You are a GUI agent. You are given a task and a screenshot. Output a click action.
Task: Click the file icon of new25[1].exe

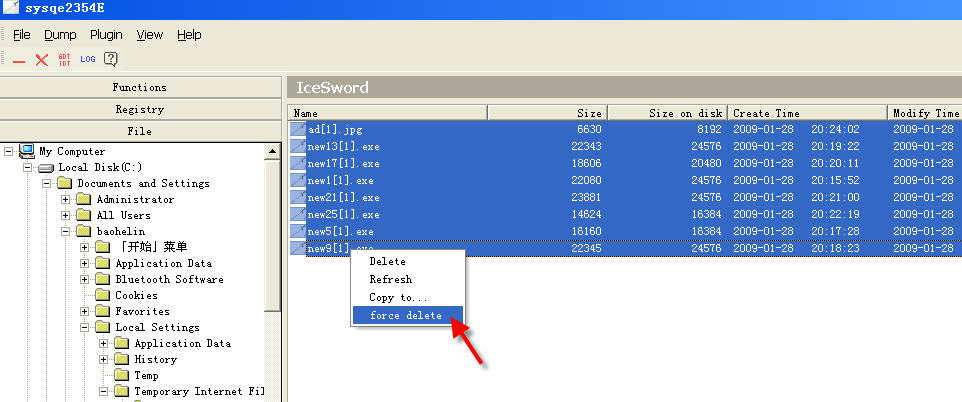pyautogui.click(x=298, y=214)
